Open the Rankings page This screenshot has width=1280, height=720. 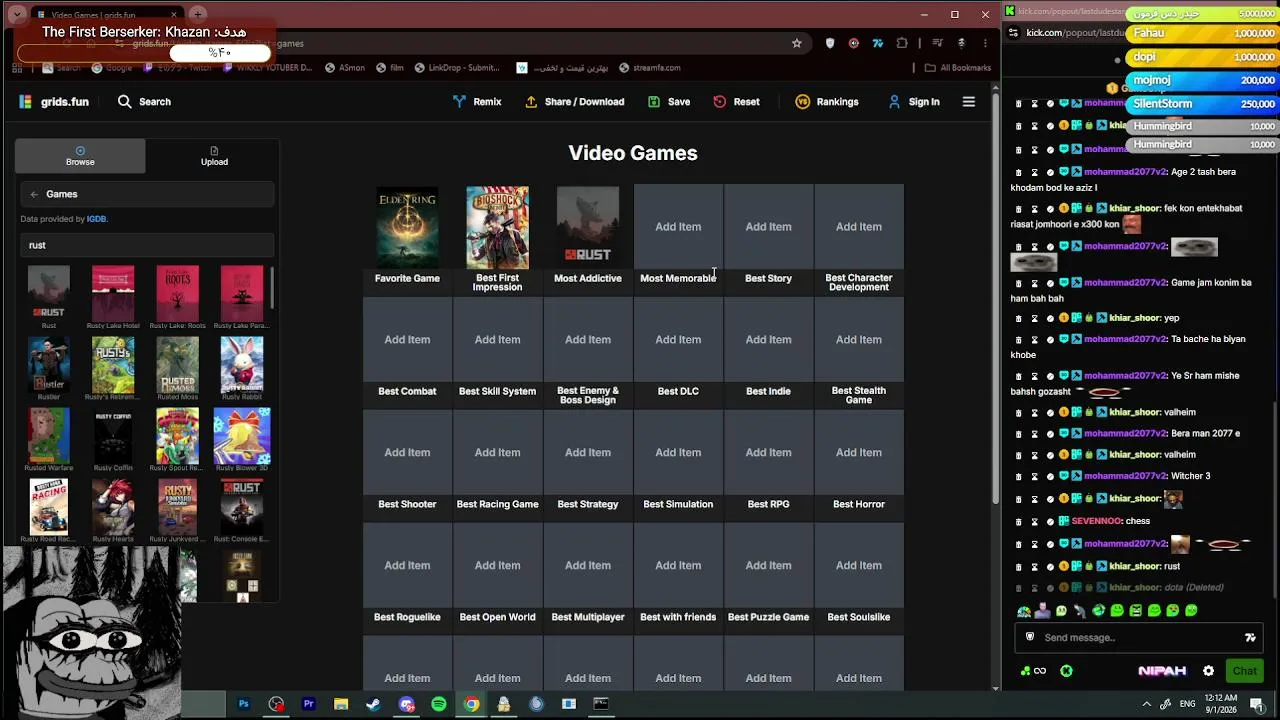tap(827, 101)
